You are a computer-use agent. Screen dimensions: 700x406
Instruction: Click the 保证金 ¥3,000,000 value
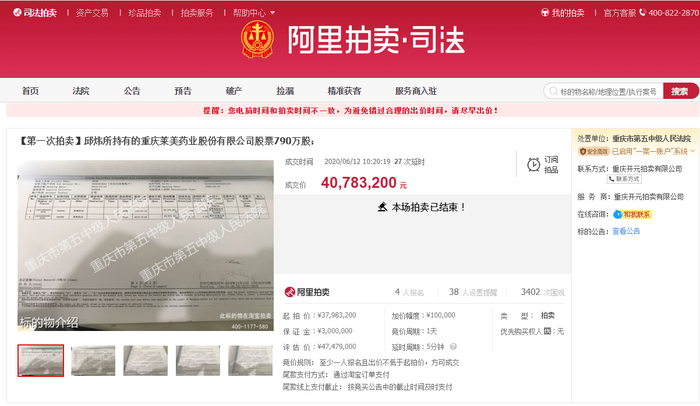[x=335, y=331]
